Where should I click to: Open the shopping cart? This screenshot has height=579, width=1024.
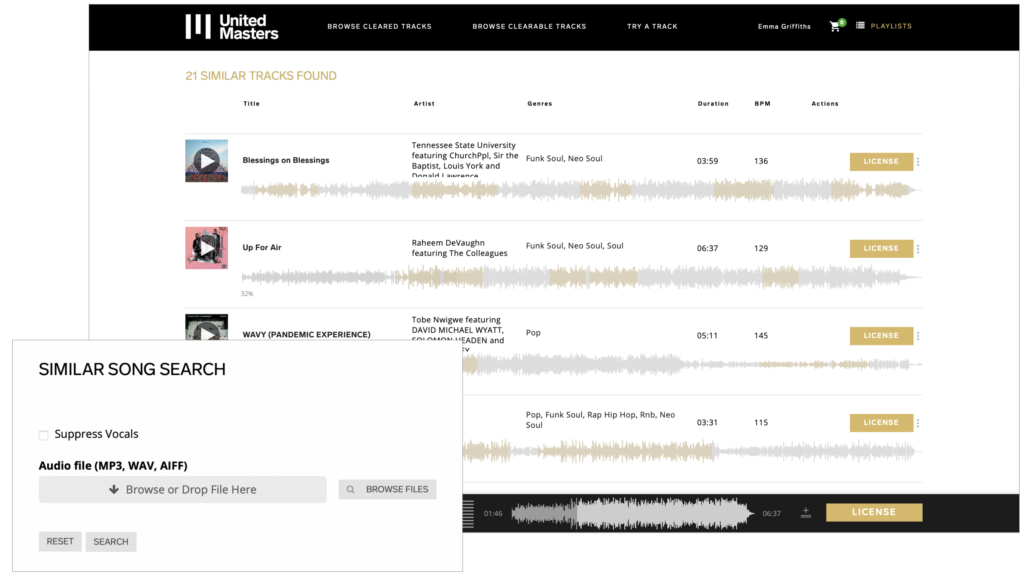[835, 26]
